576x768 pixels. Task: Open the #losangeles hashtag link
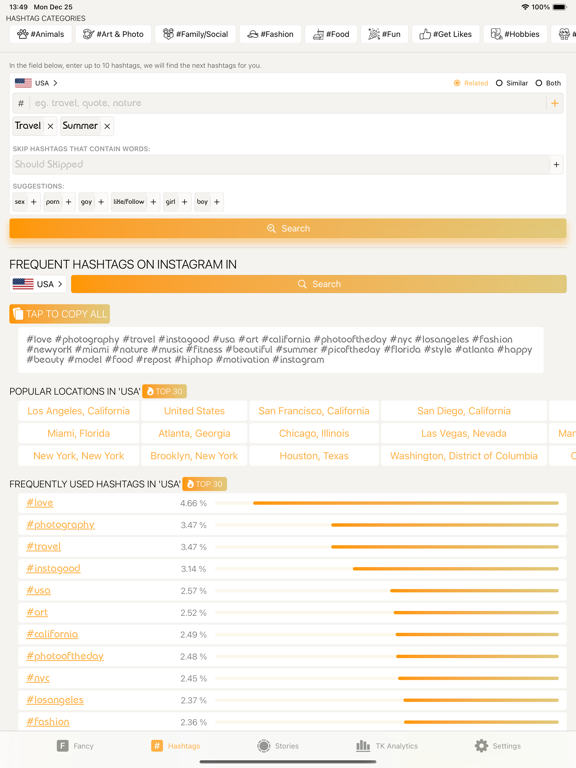55,700
